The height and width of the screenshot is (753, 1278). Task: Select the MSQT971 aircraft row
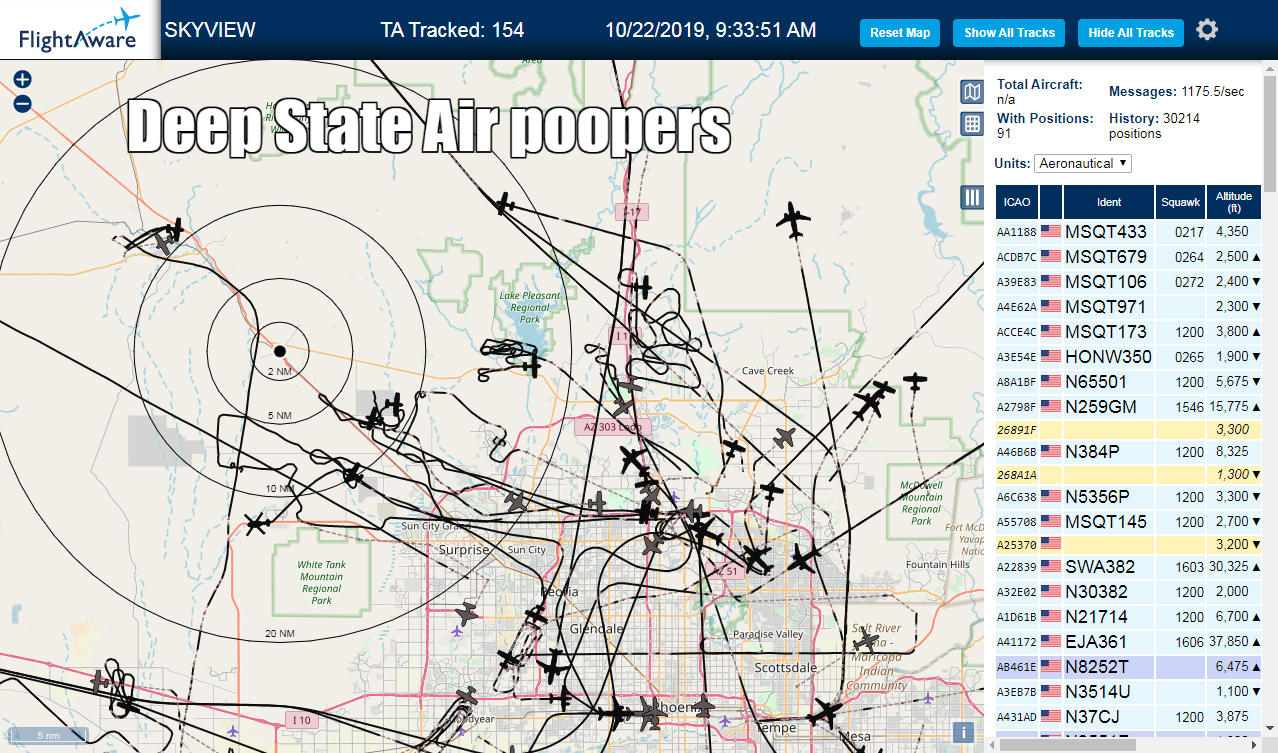[1128, 306]
